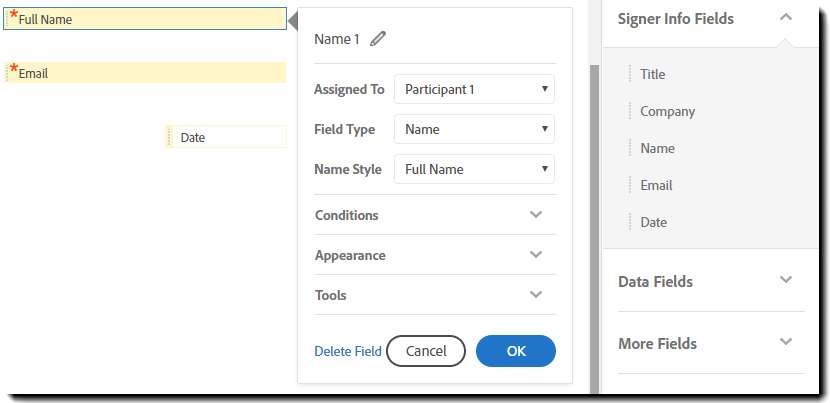Screen dimensions: 830x403
Task: Expand the Conditions section
Action: (535, 215)
